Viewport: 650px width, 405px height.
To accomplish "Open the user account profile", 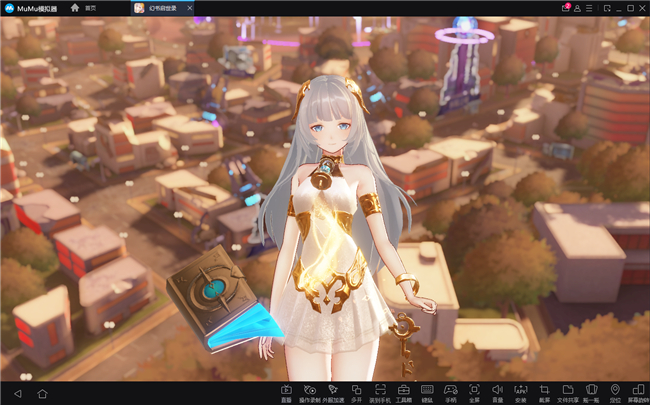I will point(577,8).
